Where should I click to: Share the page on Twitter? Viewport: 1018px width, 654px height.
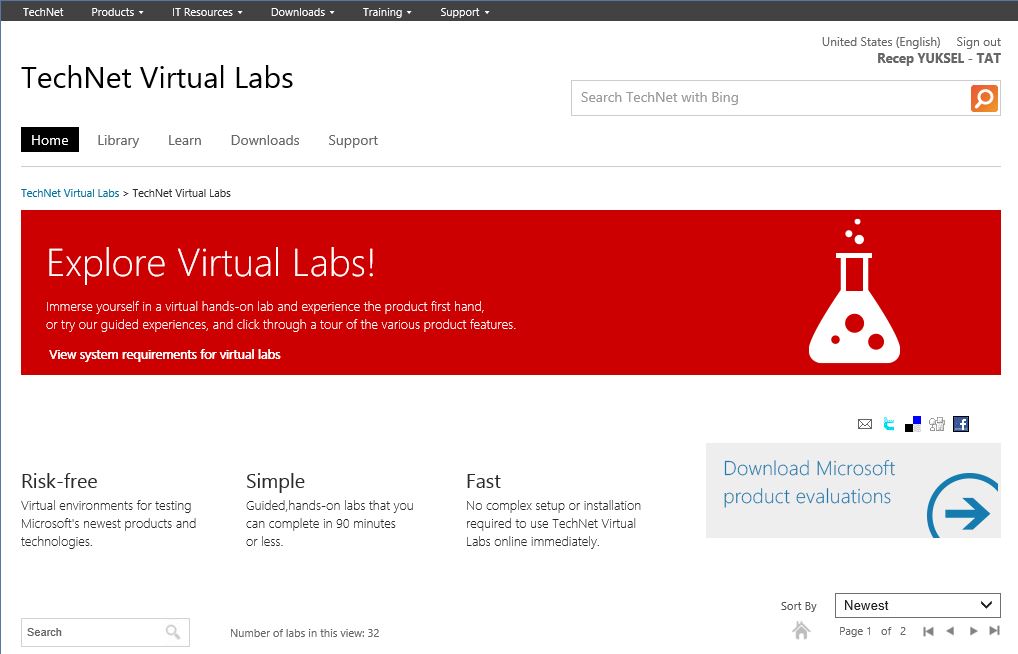point(889,424)
